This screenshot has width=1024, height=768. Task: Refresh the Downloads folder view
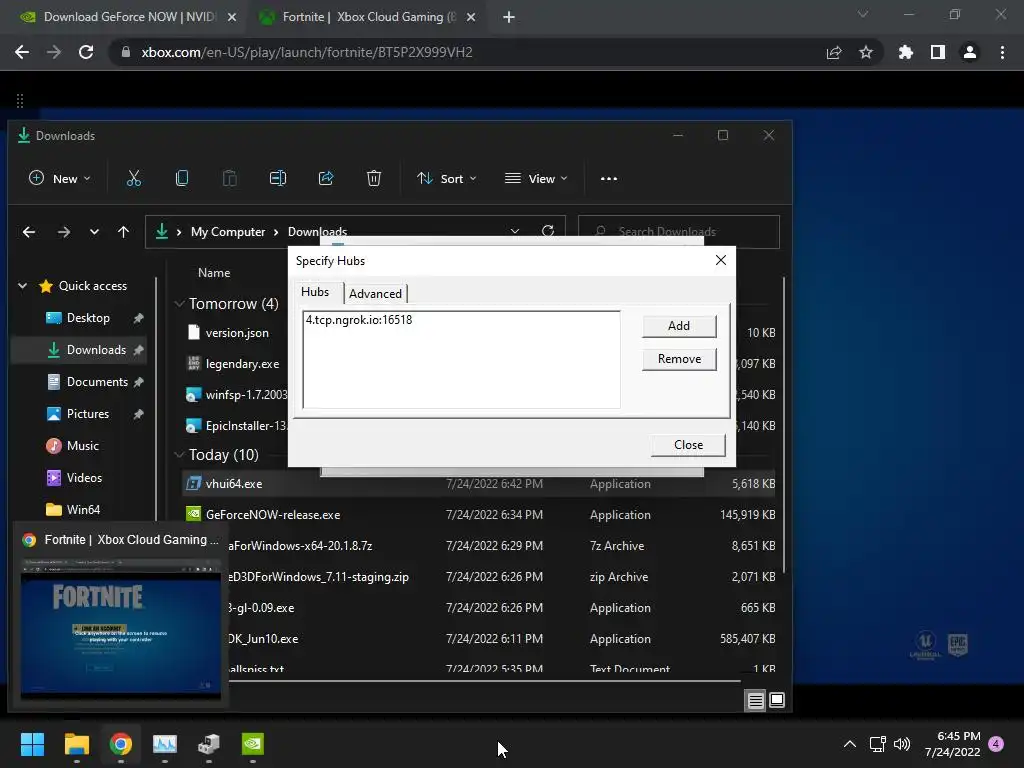point(548,231)
